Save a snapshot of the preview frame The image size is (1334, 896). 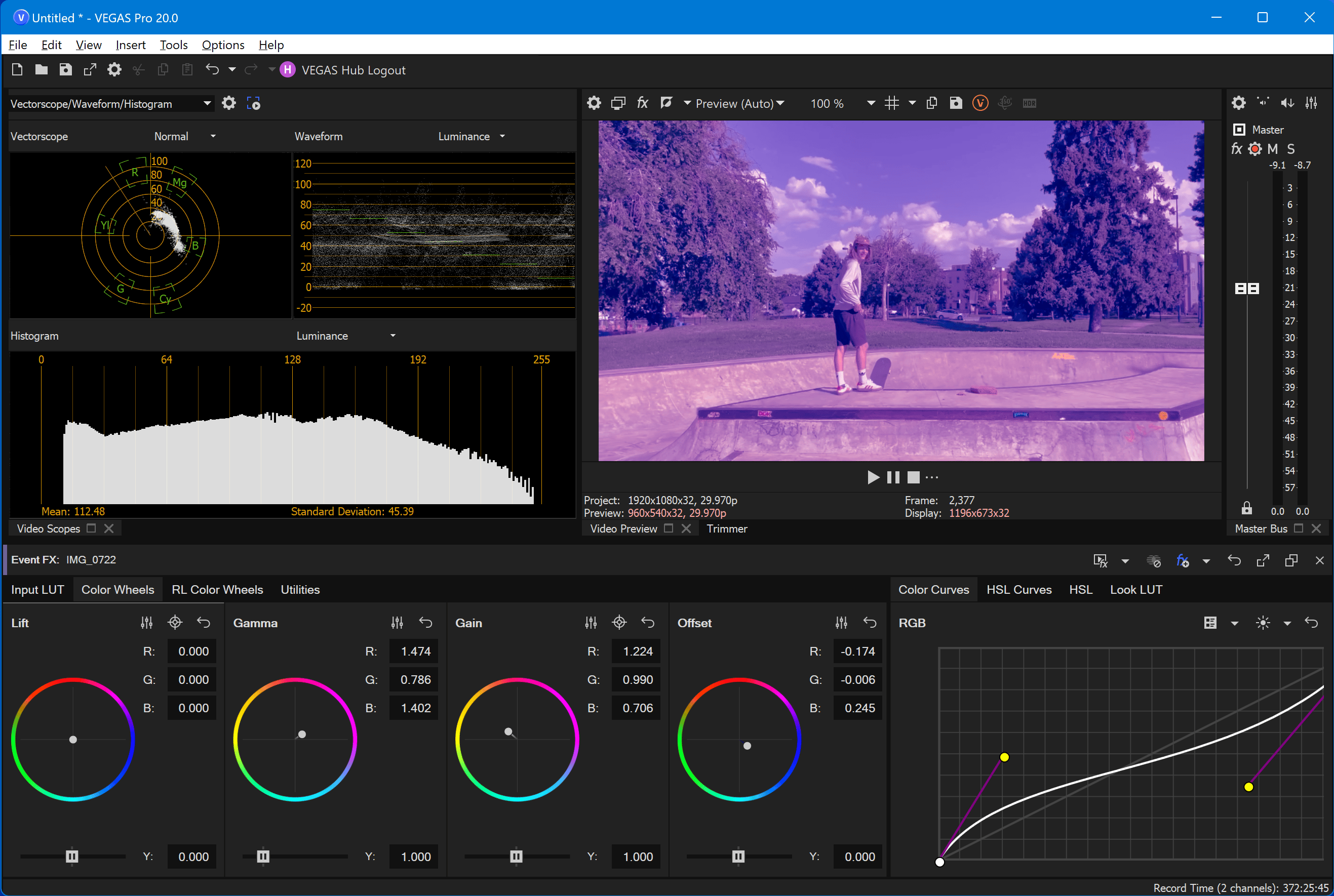point(956,103)
